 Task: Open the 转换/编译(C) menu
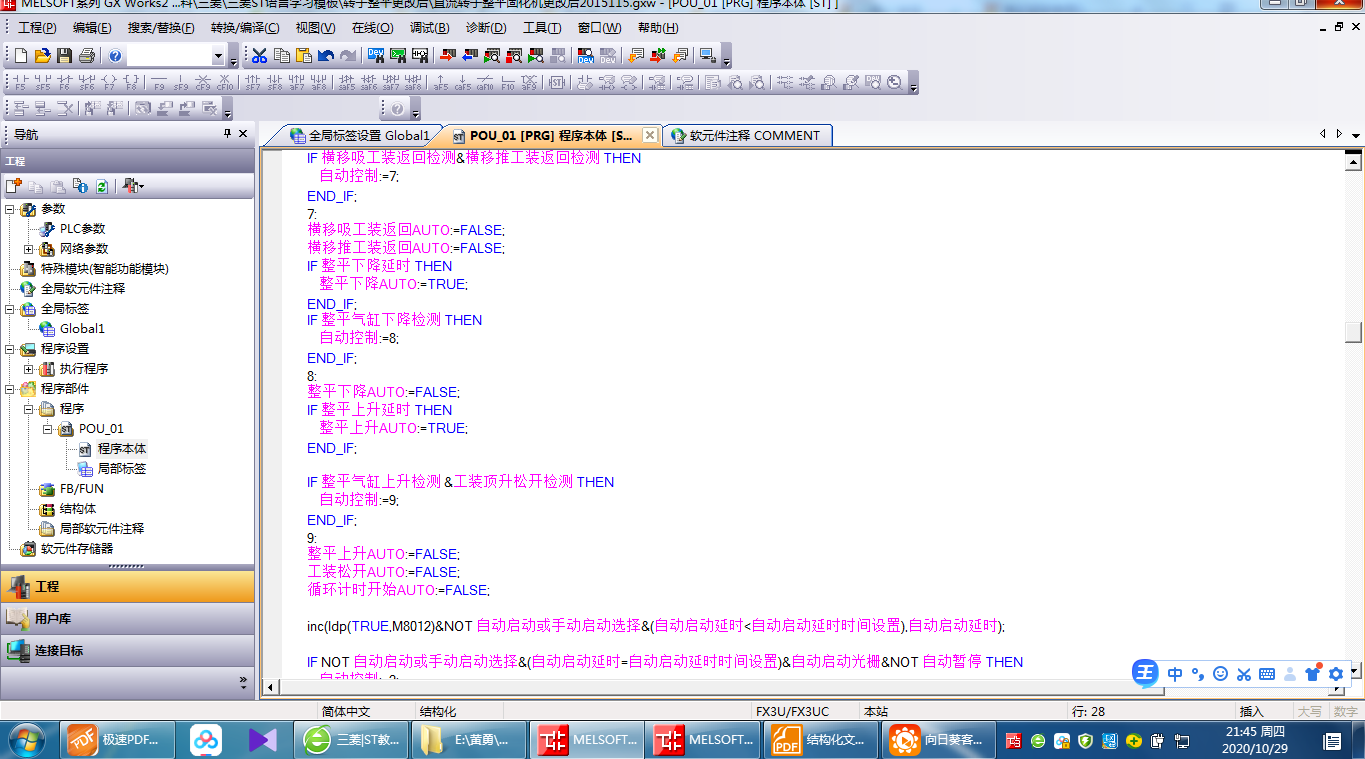point(245,28)
